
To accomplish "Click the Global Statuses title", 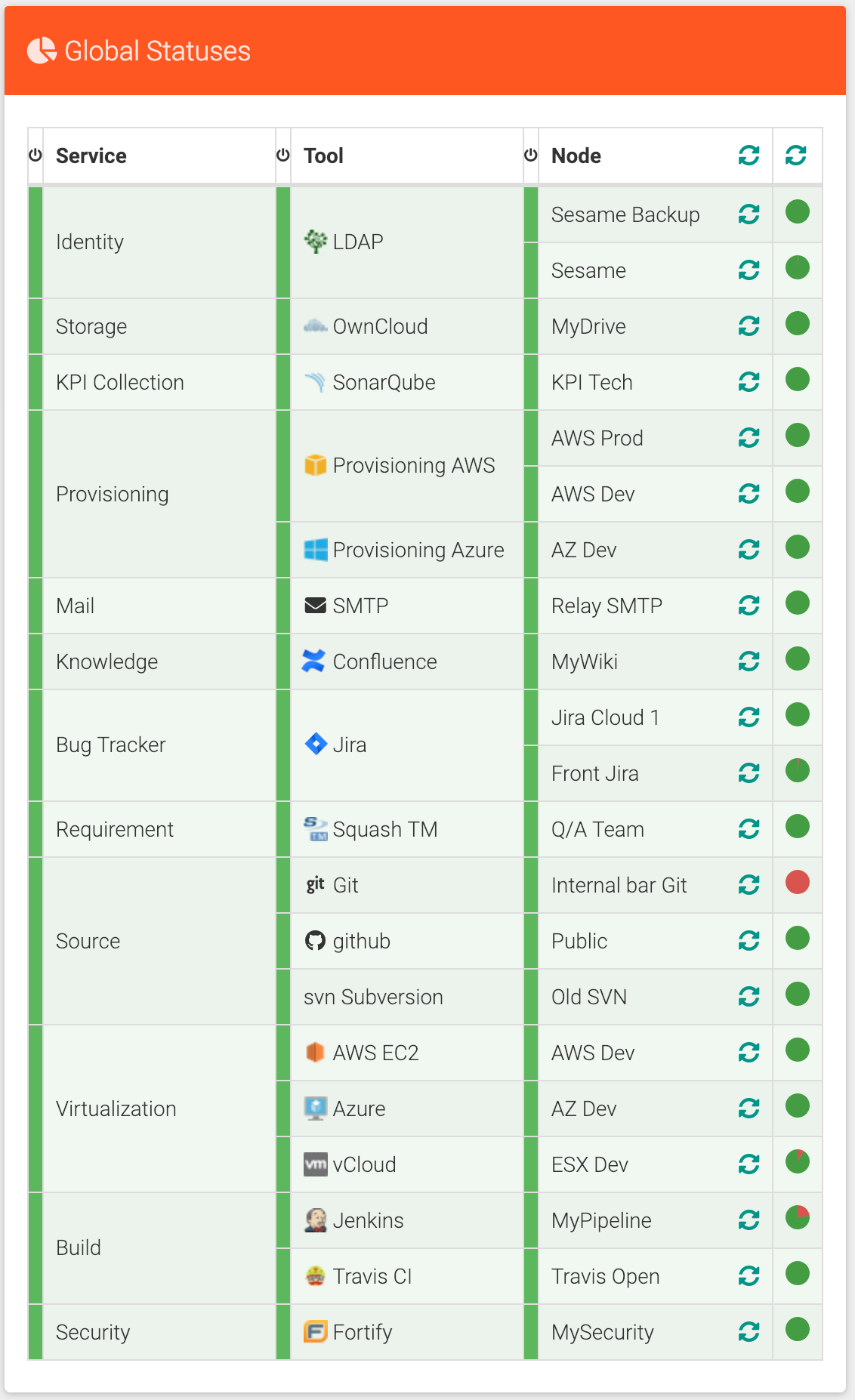I will click(157, 51).
